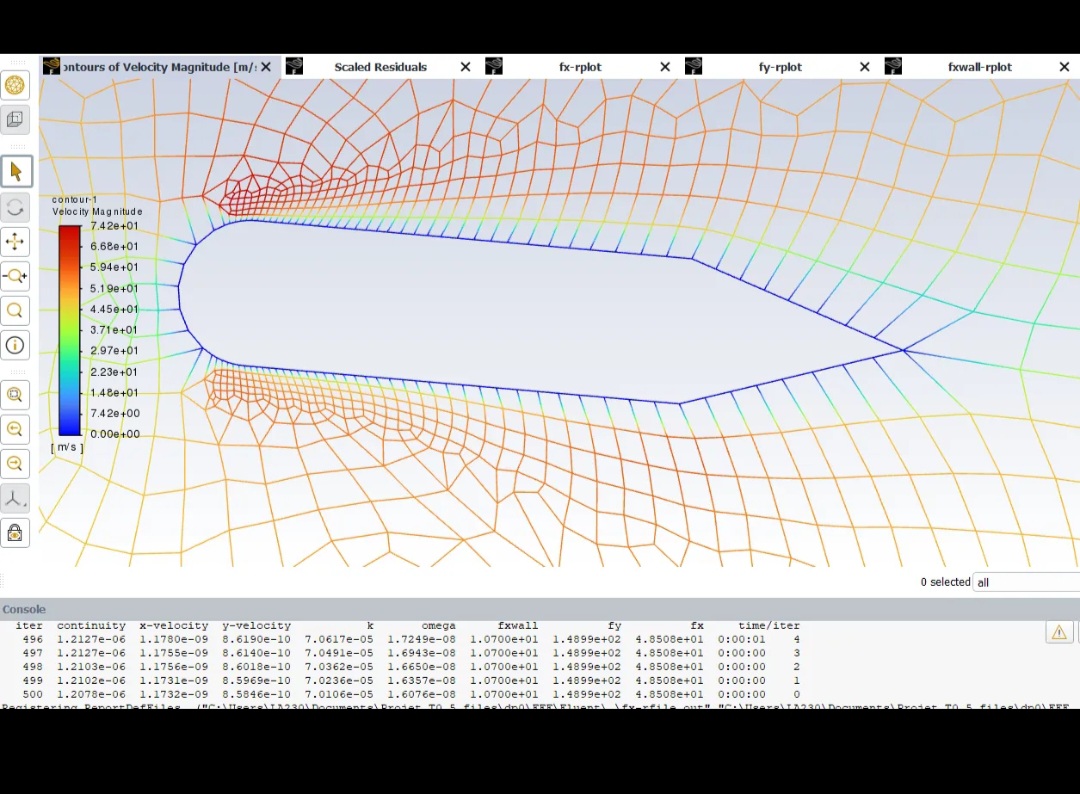Click the fit to window icon

coord(15,395)
